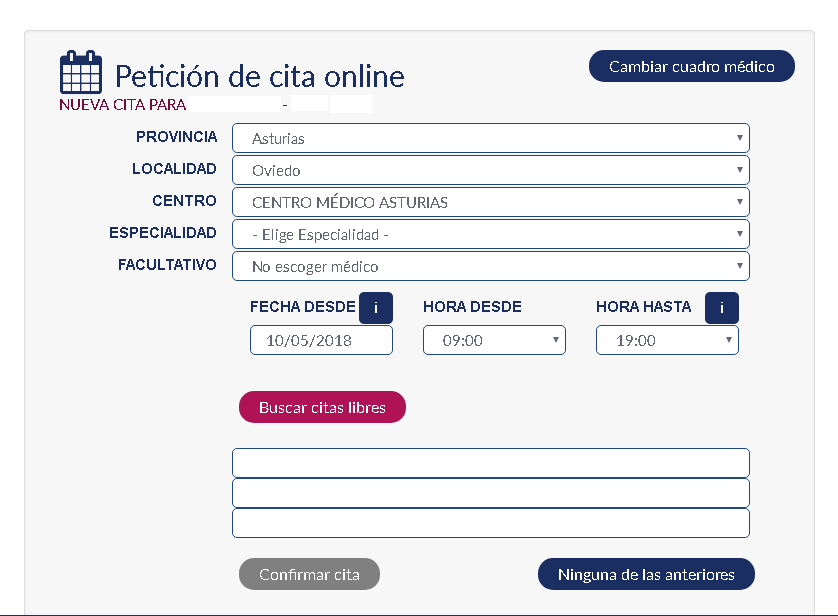Open the PROVINCIA dropdown showing Asturias
This screenshot has height=616, width=838.
(490, 139)
